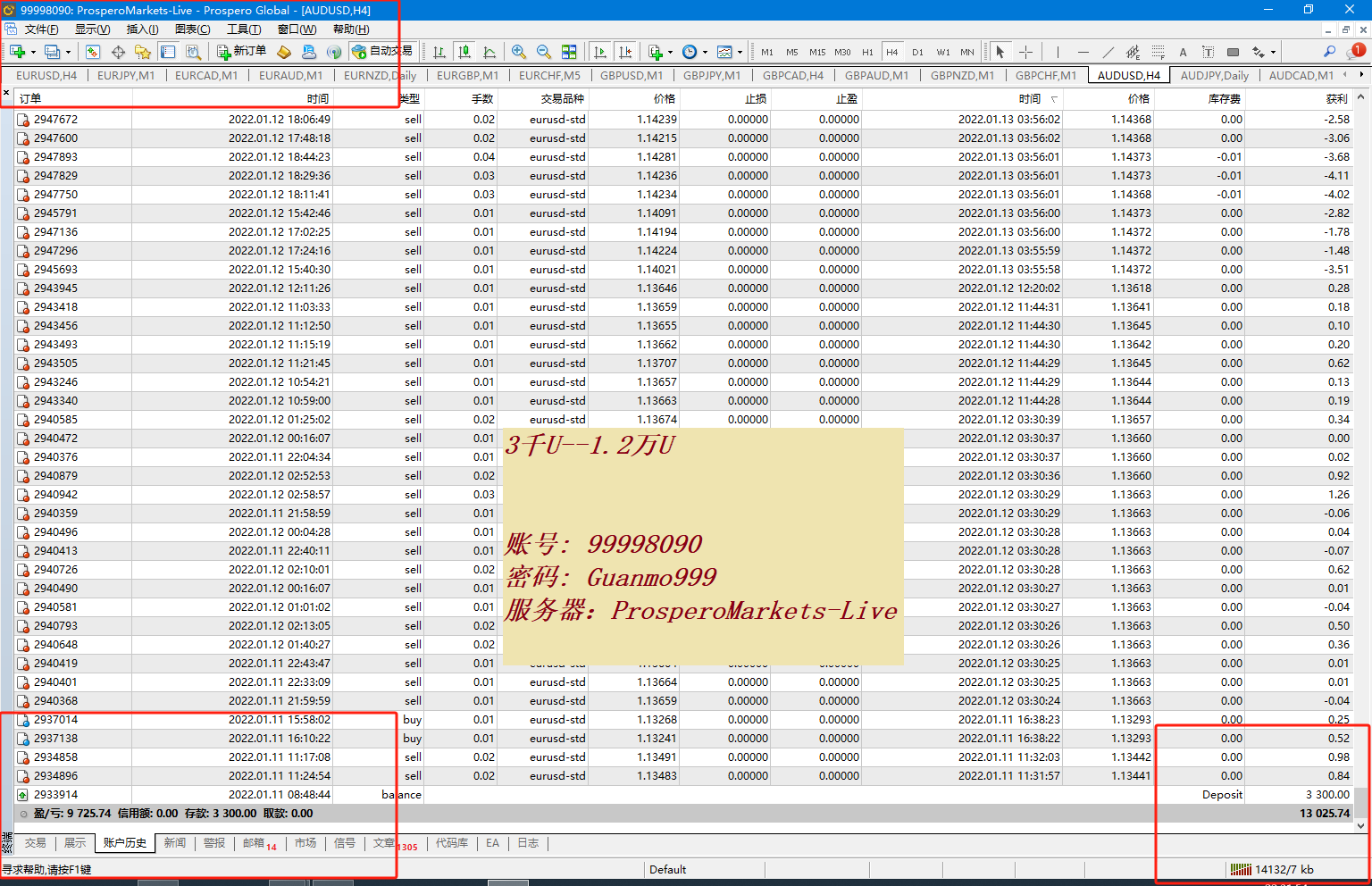Open the Data Window crosshair icon
The width and height of the screenshot is (1372, 886).
click(x=118, y=52)
